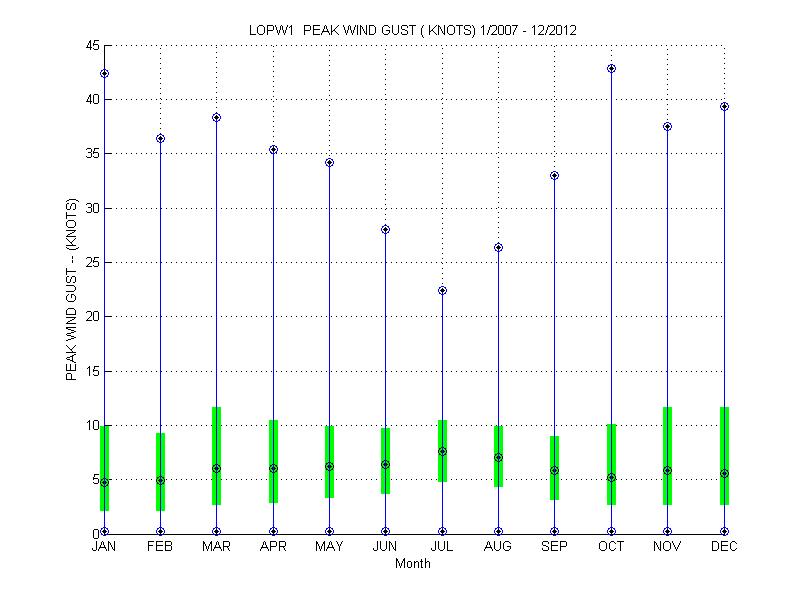Click the September mean marker in green bar
The image size is (800, 600).
click(x=555, y=470)
